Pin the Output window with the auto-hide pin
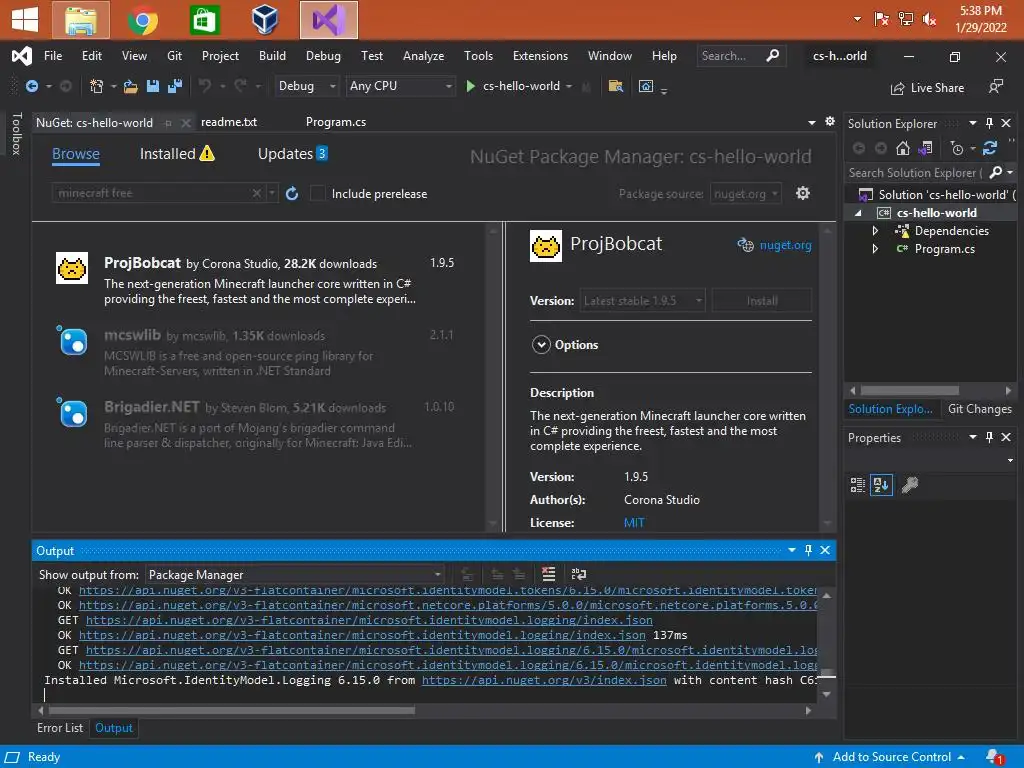Image resolution: width=1024 pixels, height=768 pixels. point(808,551)
